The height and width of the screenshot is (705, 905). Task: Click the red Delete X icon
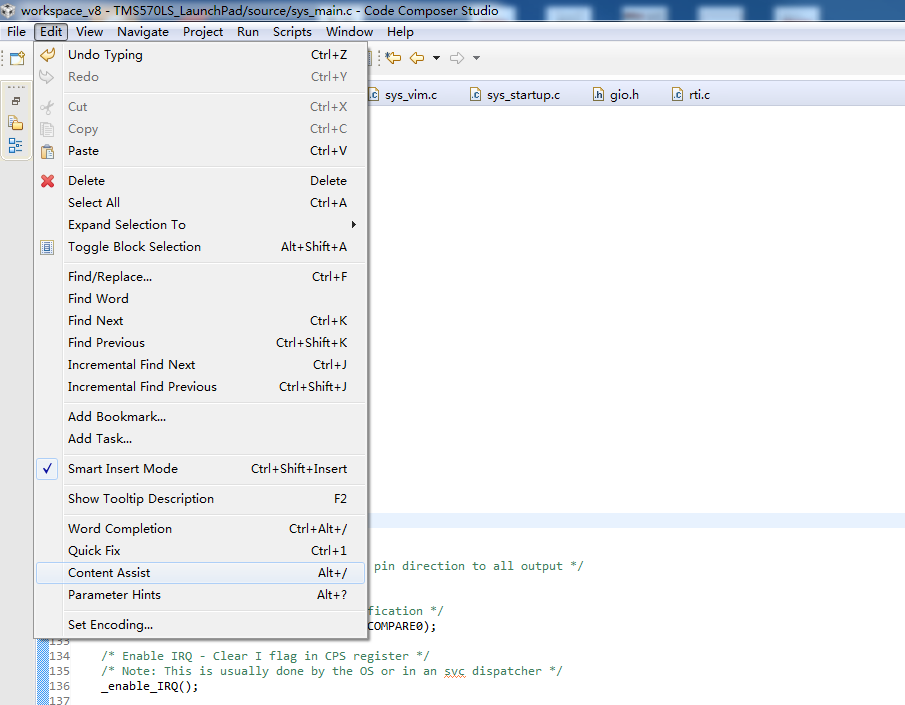click(47, 181)
